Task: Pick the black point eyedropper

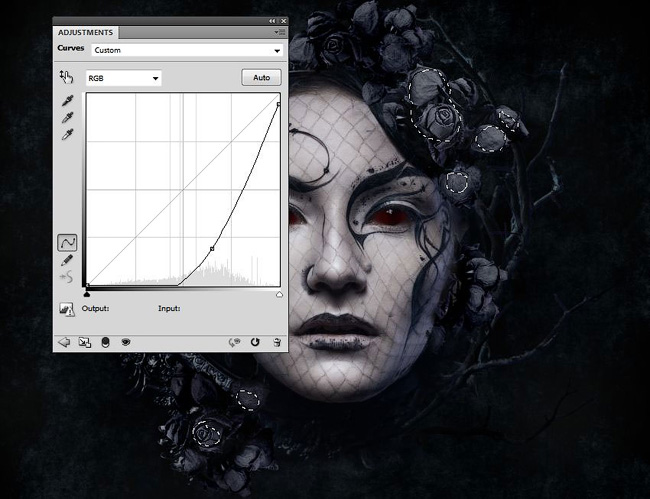Action: (x=67, y=100)
